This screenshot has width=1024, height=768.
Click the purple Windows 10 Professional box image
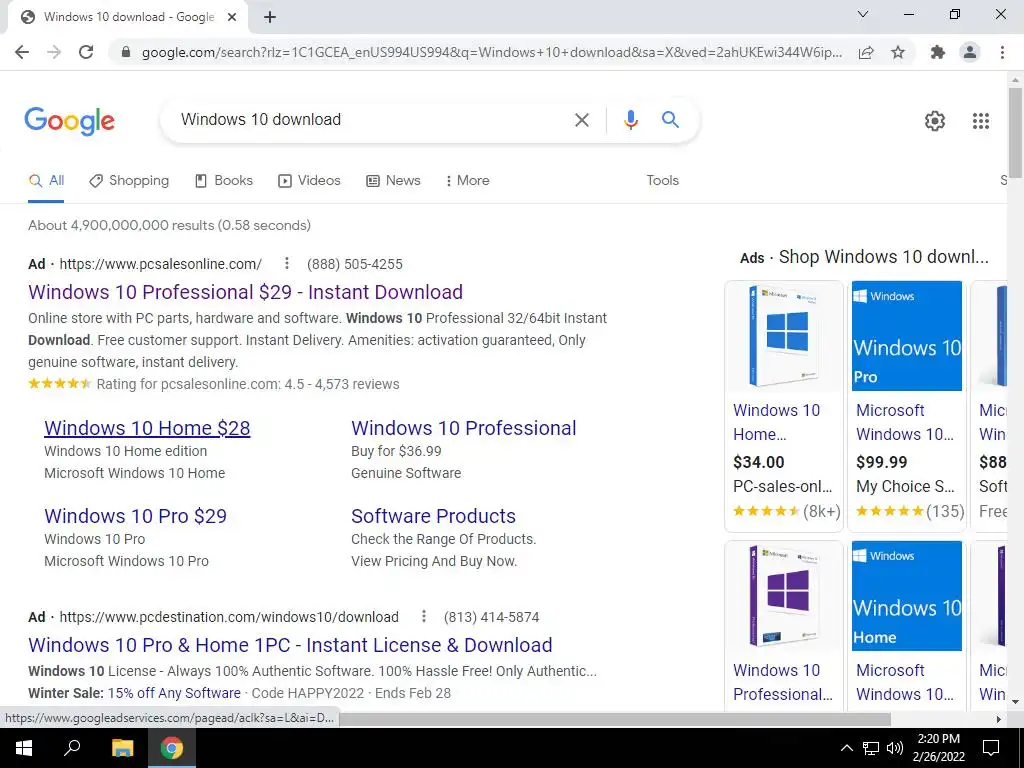784,596
